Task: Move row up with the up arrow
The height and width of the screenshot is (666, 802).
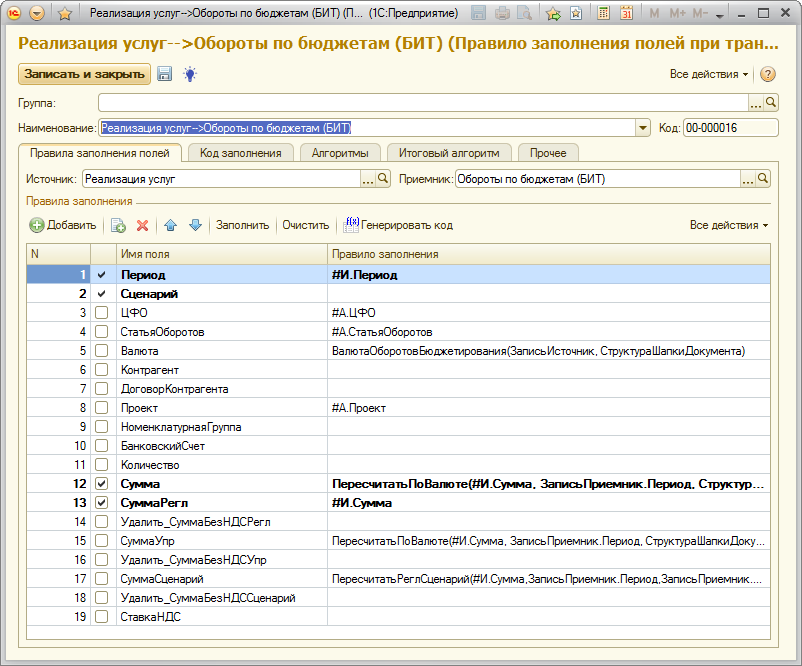Action: tap(170, 226)
